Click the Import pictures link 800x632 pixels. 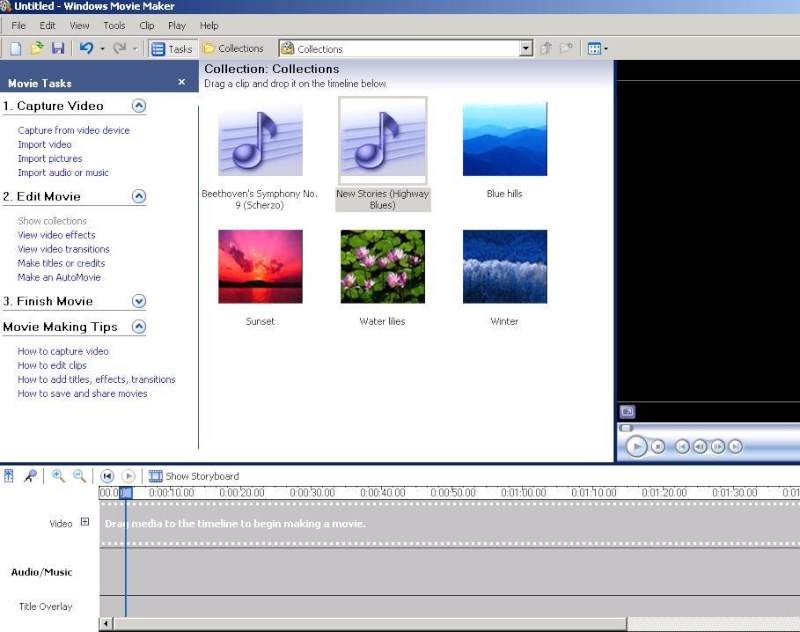49,159
